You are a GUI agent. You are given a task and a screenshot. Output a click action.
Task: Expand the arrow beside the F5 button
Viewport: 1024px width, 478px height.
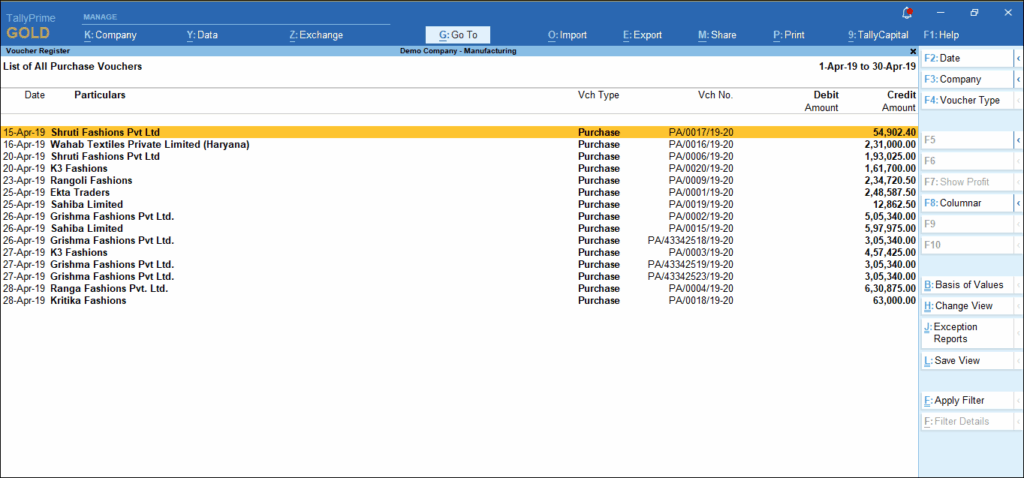(1019, 140)
